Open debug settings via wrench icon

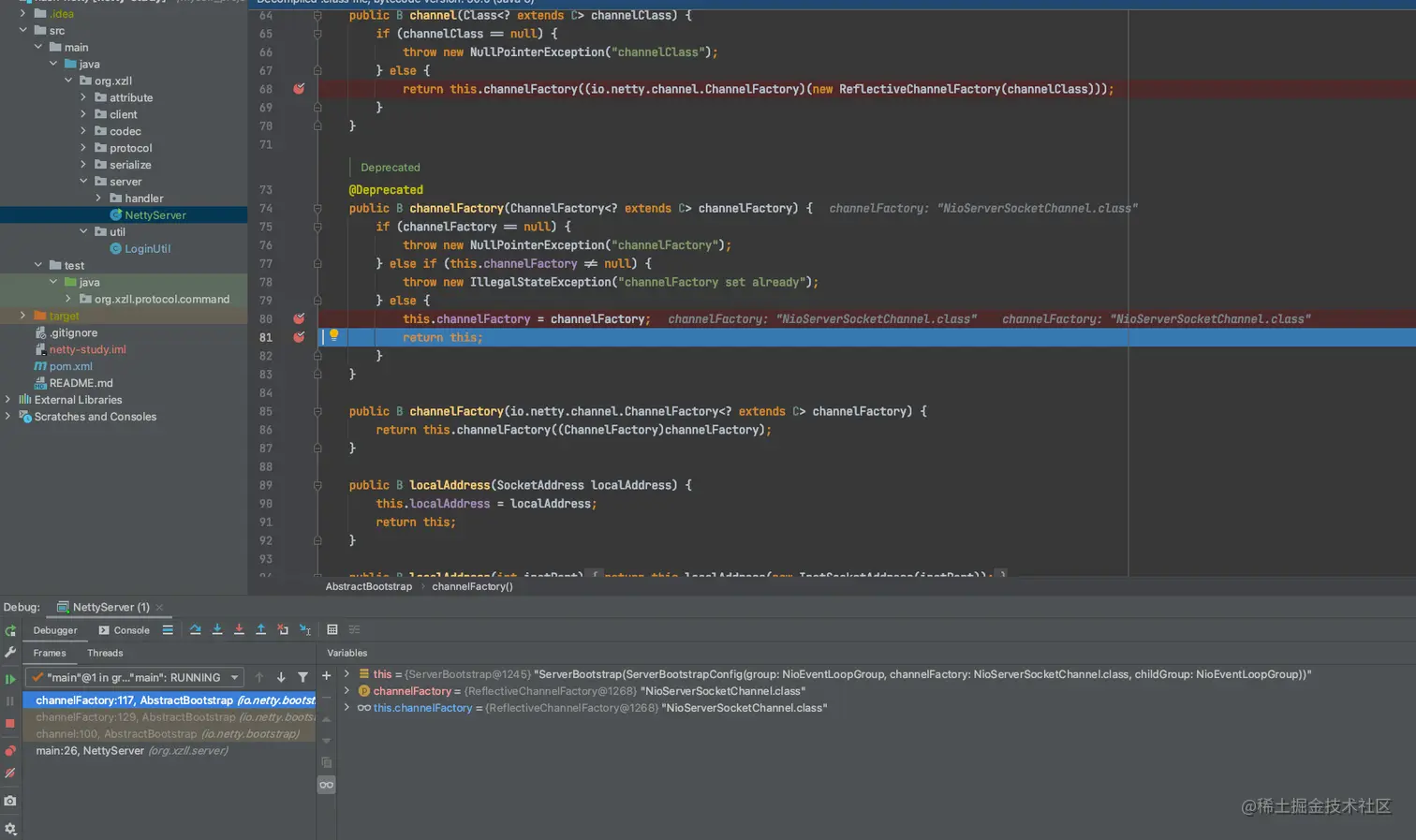coord(10,653)
